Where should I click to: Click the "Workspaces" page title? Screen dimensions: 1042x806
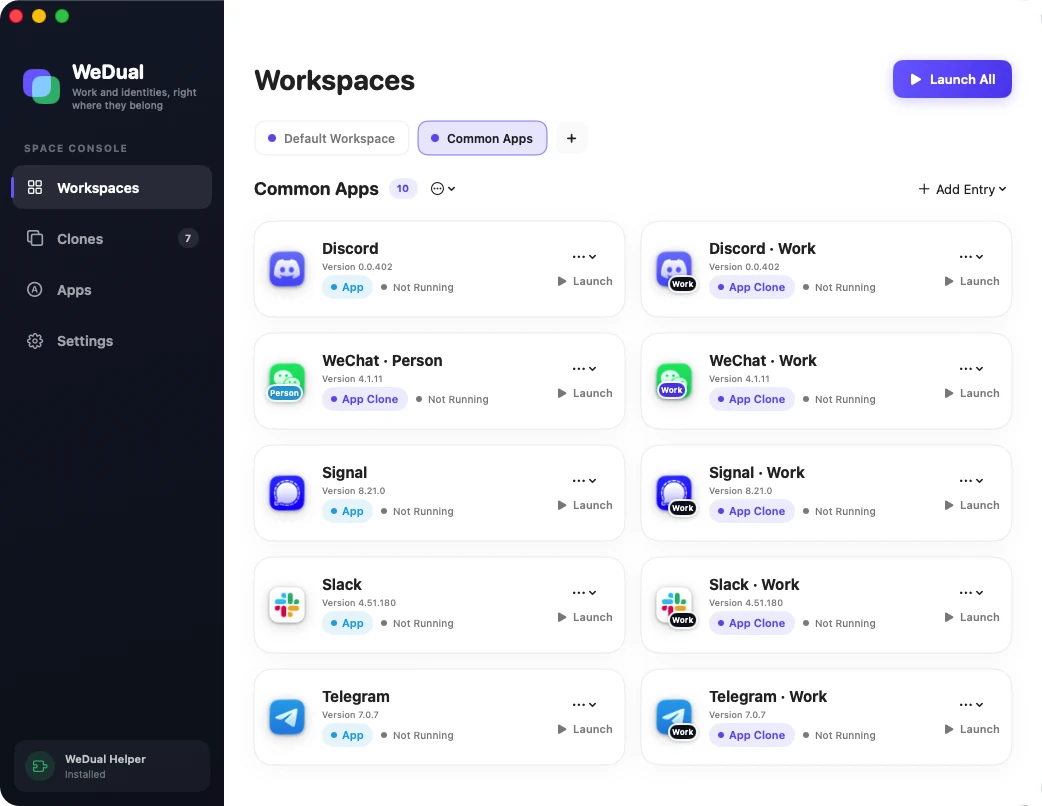pyautogui.click(x=334, y=80)
